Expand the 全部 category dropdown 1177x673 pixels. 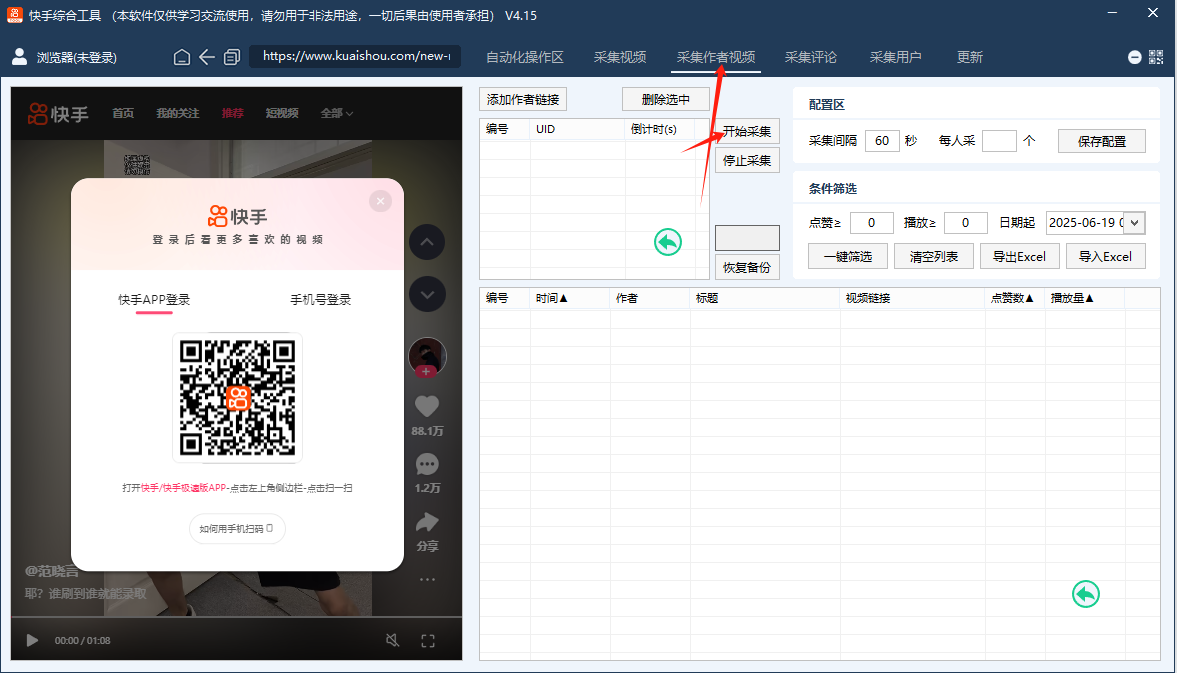336,113
